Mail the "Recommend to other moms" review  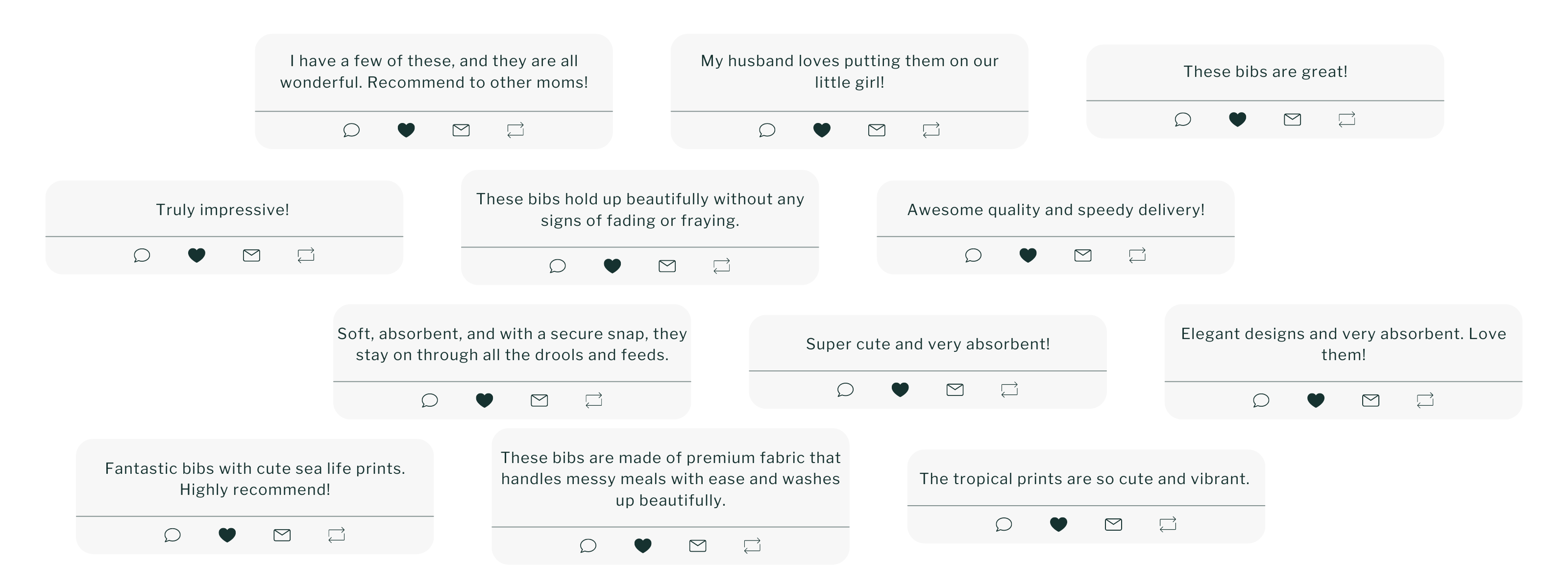point(461,130)
